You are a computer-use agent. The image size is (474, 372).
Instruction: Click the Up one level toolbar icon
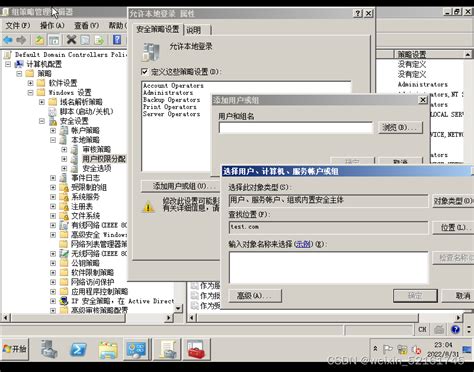[40, 40]
